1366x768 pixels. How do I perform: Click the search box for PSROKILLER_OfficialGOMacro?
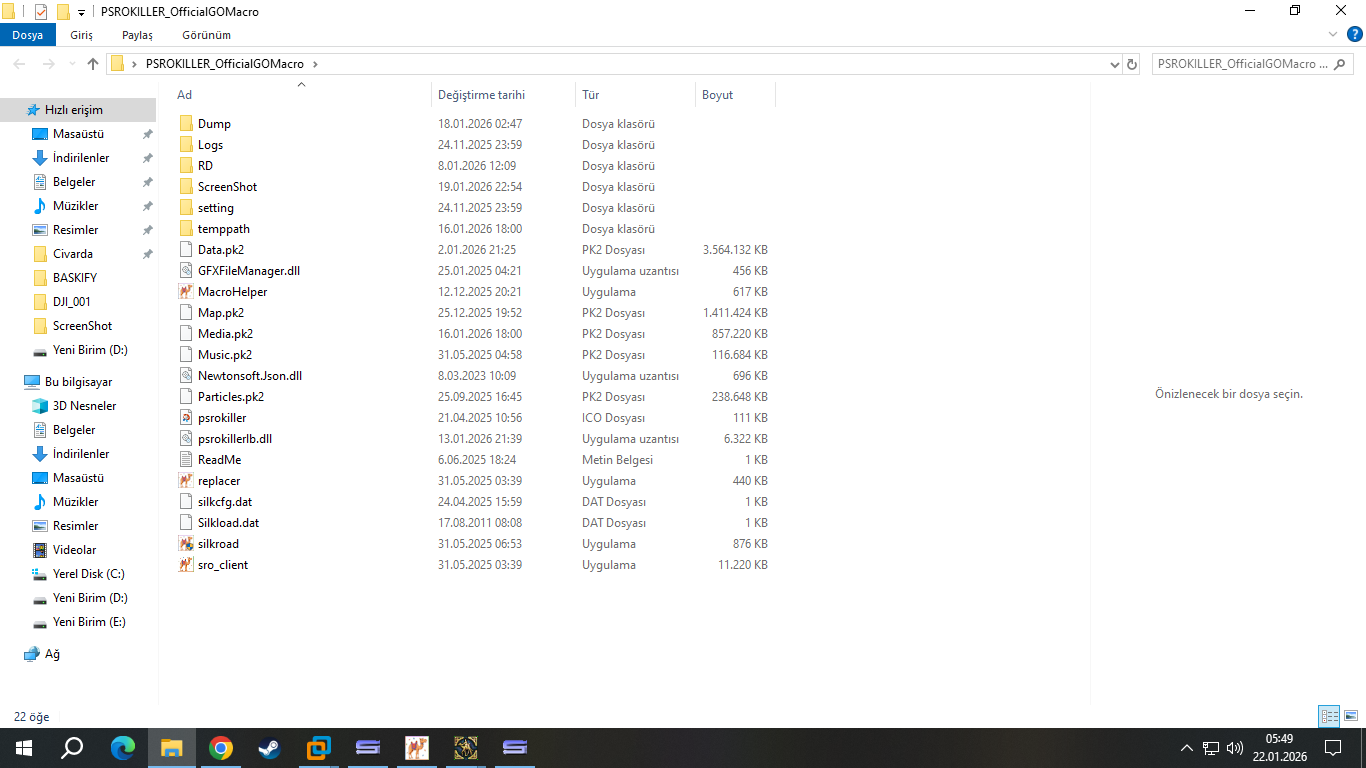click(x=1254, y=64)
